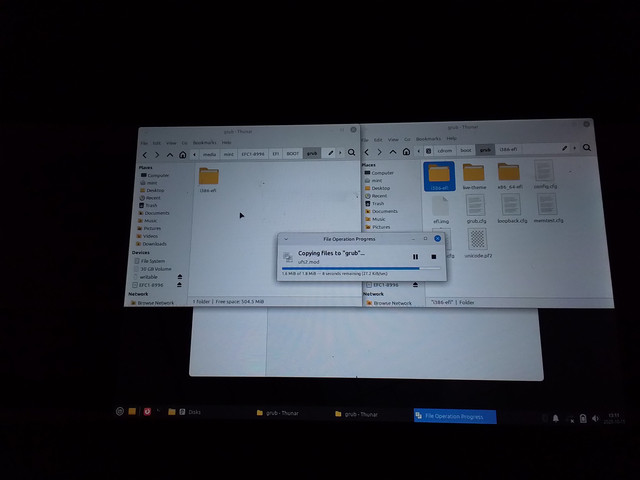640x480 pixels.
Task: Stop the file copy operation
Action: coord(433,257)
